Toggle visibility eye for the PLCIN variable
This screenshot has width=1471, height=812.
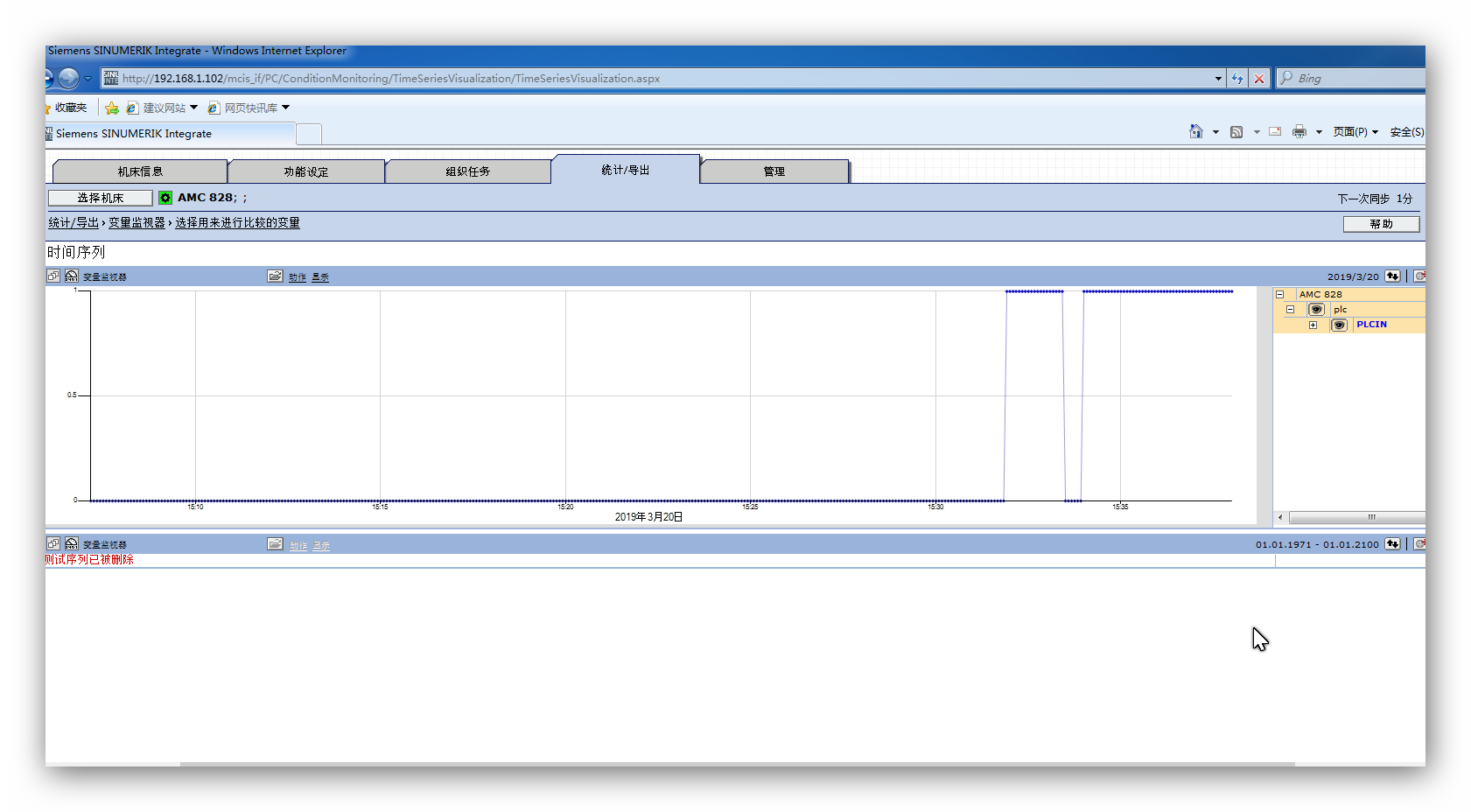click(1339, 325)
